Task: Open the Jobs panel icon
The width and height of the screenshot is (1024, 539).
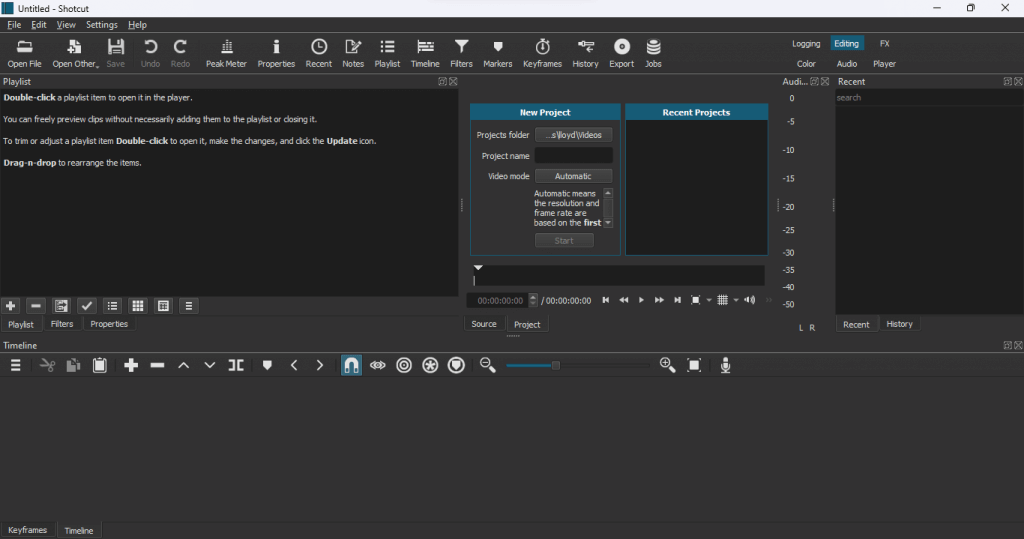Action: coord(653,52)
